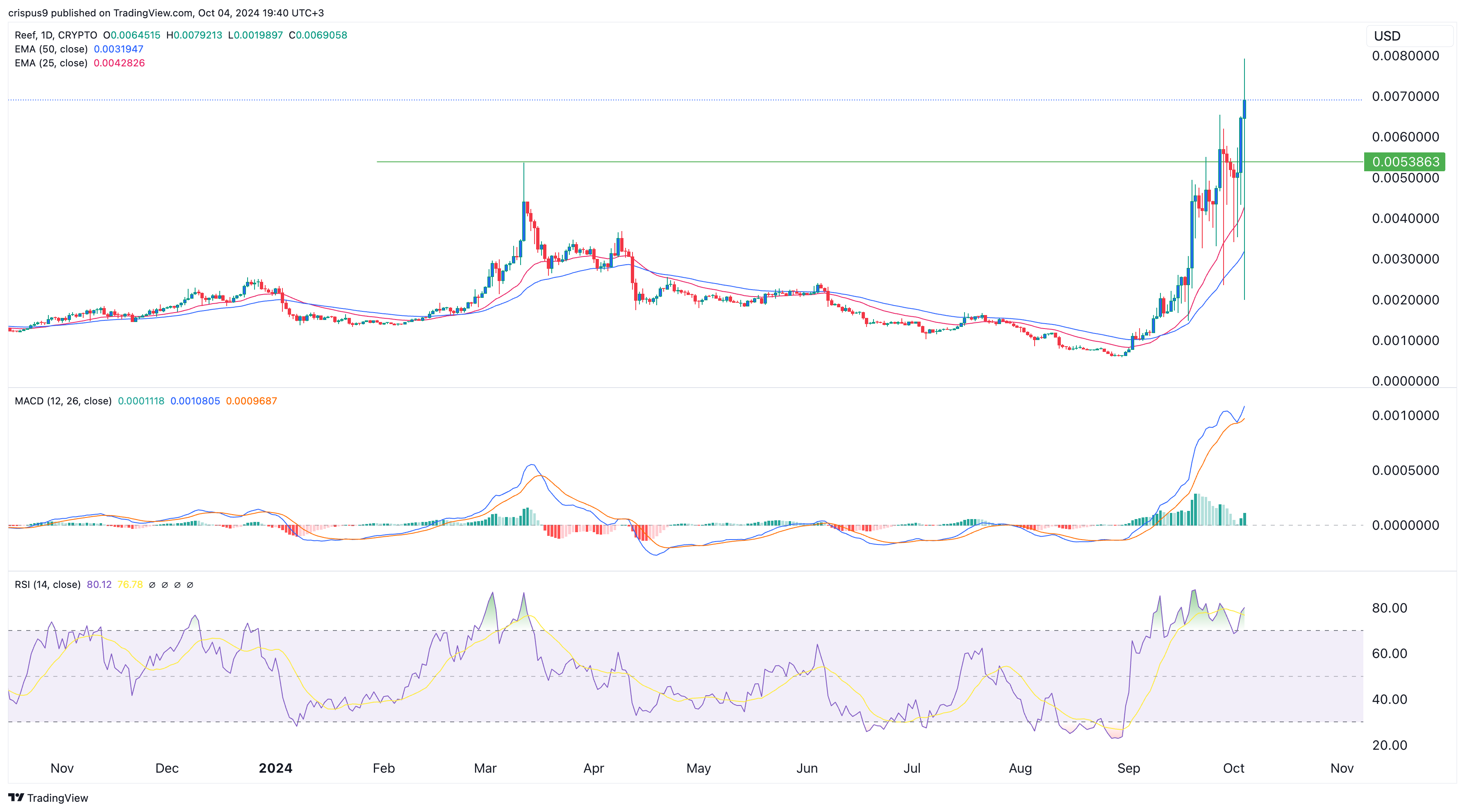Click the publication header 'crispus9 published on TradingView.com'
The image size is (1465, 812).
point(100,13)
